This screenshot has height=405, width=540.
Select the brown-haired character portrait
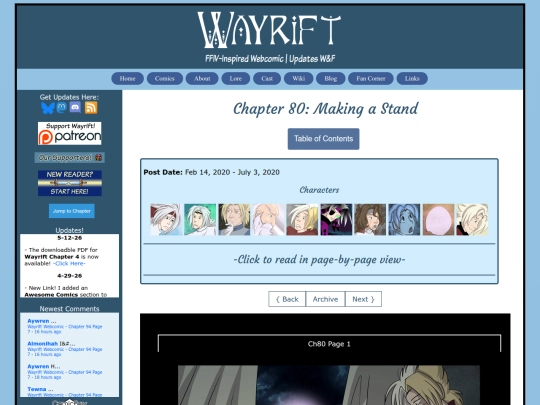(x=370, y=220)
